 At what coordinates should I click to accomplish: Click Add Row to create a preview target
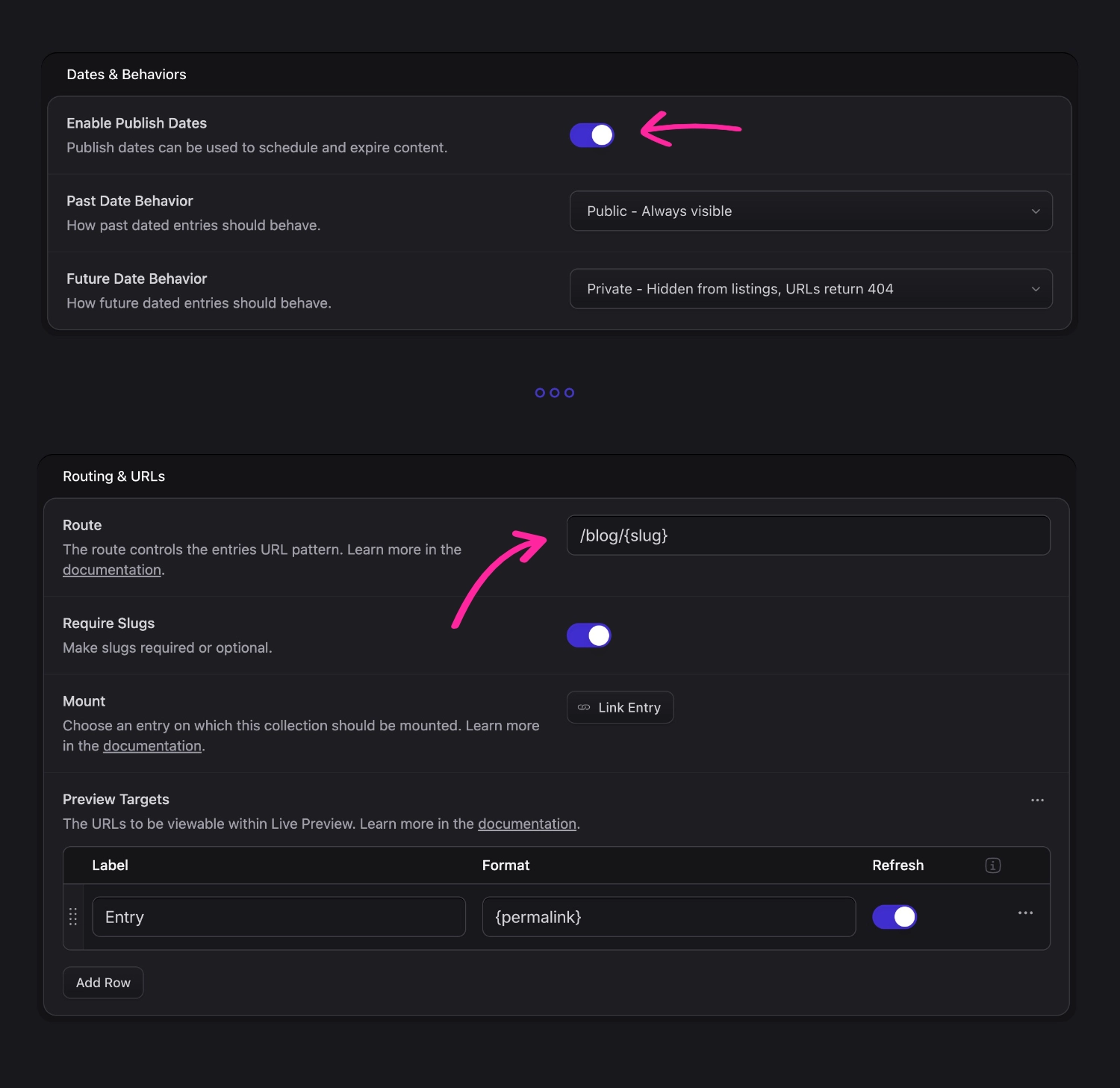(x=102, y=982)
